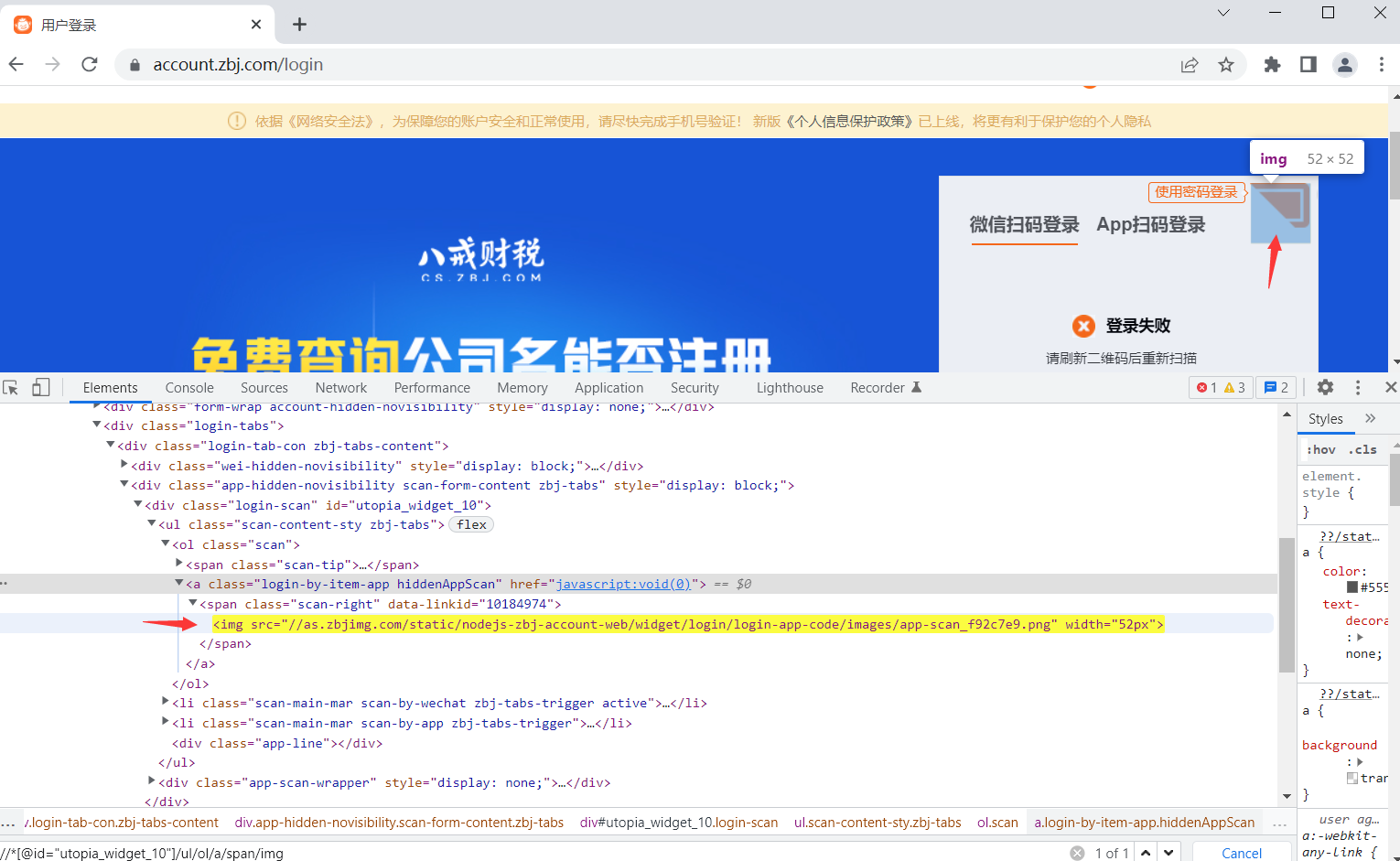This screenshot has height=861, width=1400.
Task: Switch to the Elements tab
Action: pos(111,388)
